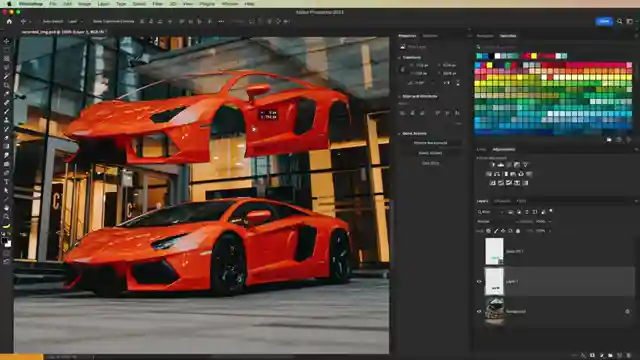The width and height of the screenshot is (640, 360).
Task: Select the Eyedropper tool
Action: (7, 94)
